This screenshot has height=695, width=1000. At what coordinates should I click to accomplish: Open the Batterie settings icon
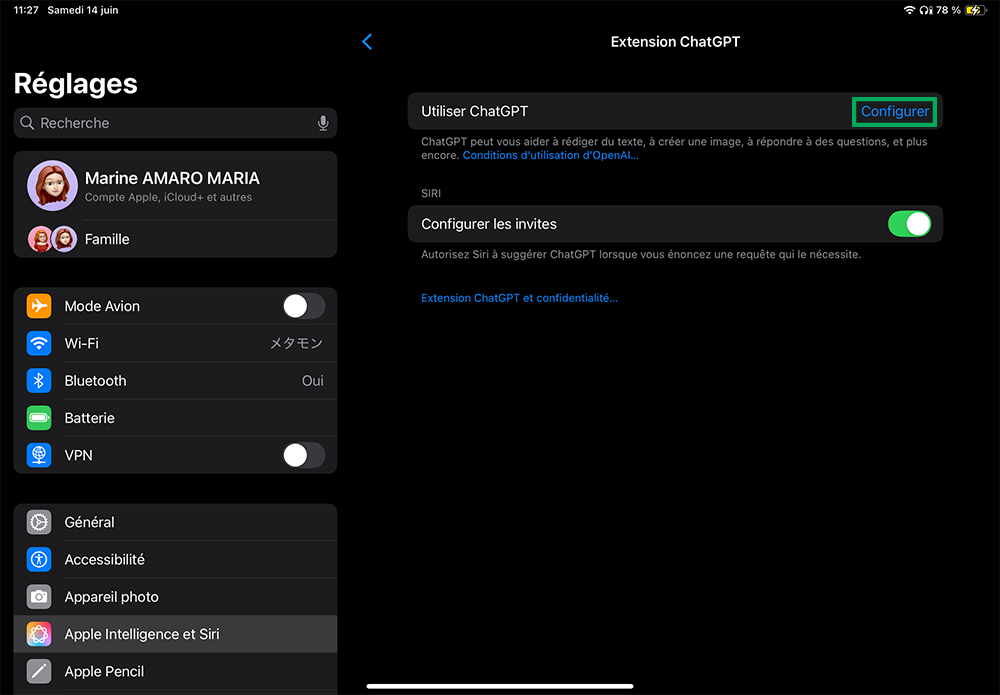39,418
